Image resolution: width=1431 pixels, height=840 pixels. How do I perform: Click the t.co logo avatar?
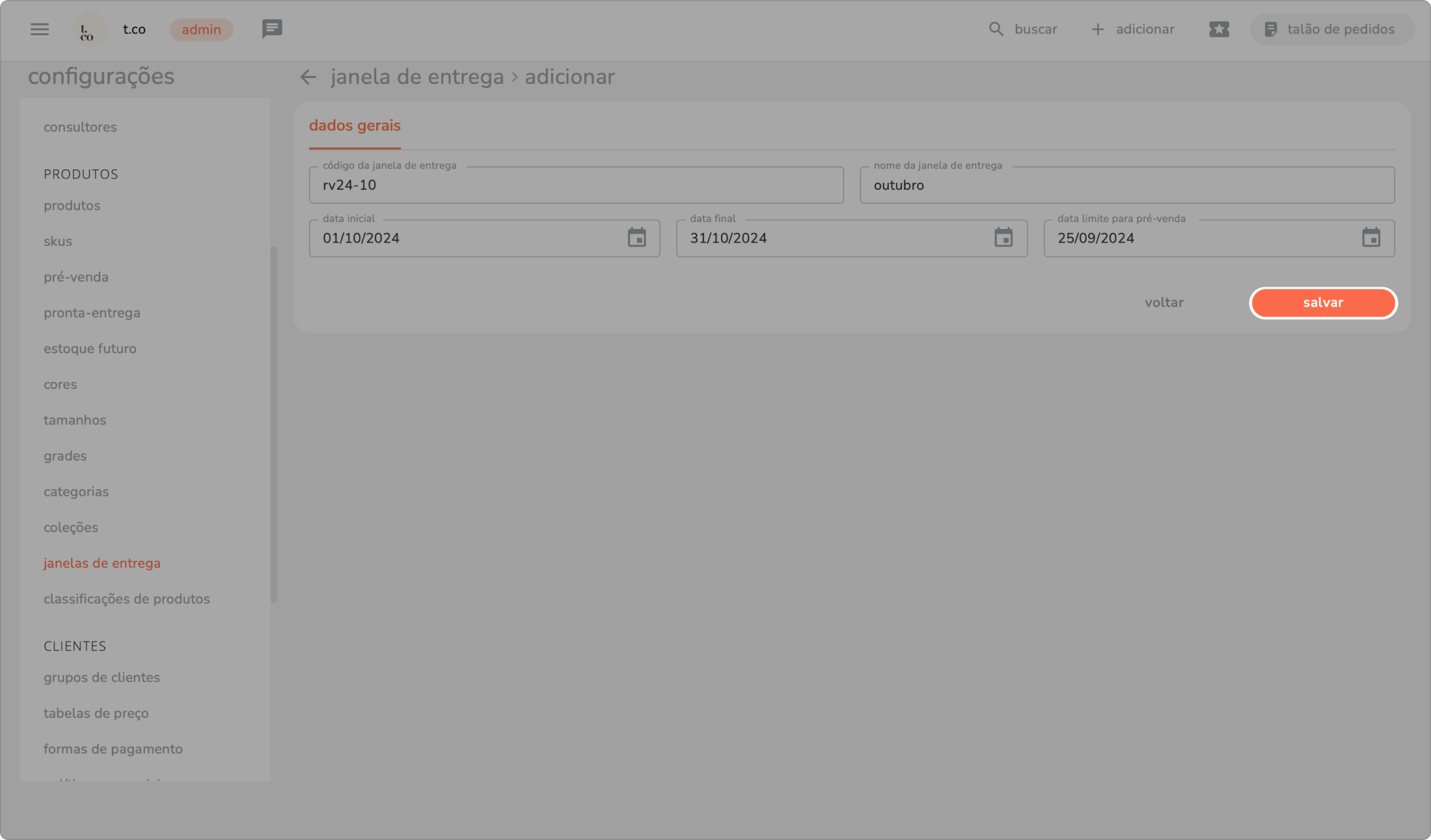coord(88,30)
